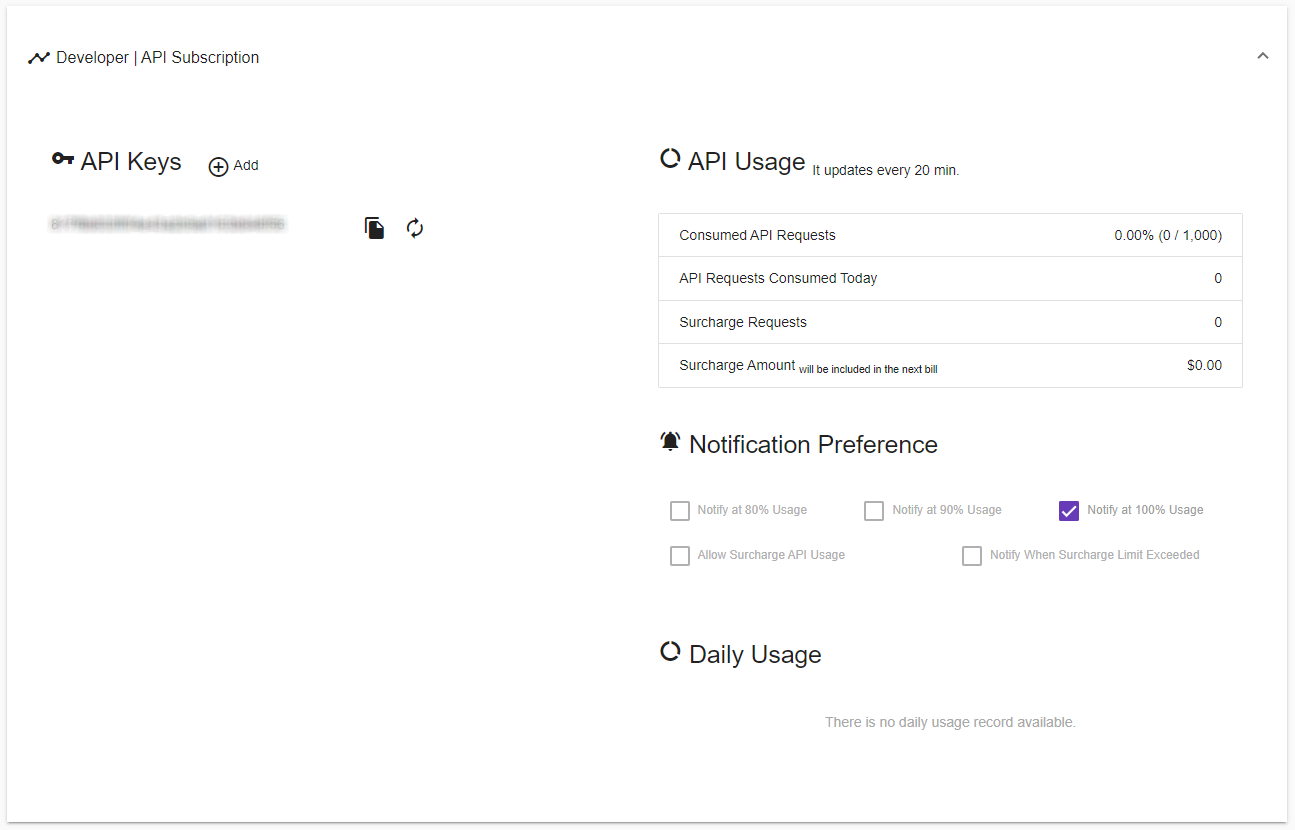Regenerate the API key via the refresh arrows icon
Viewport: 1295px width, 830px height.
point(414,228)
